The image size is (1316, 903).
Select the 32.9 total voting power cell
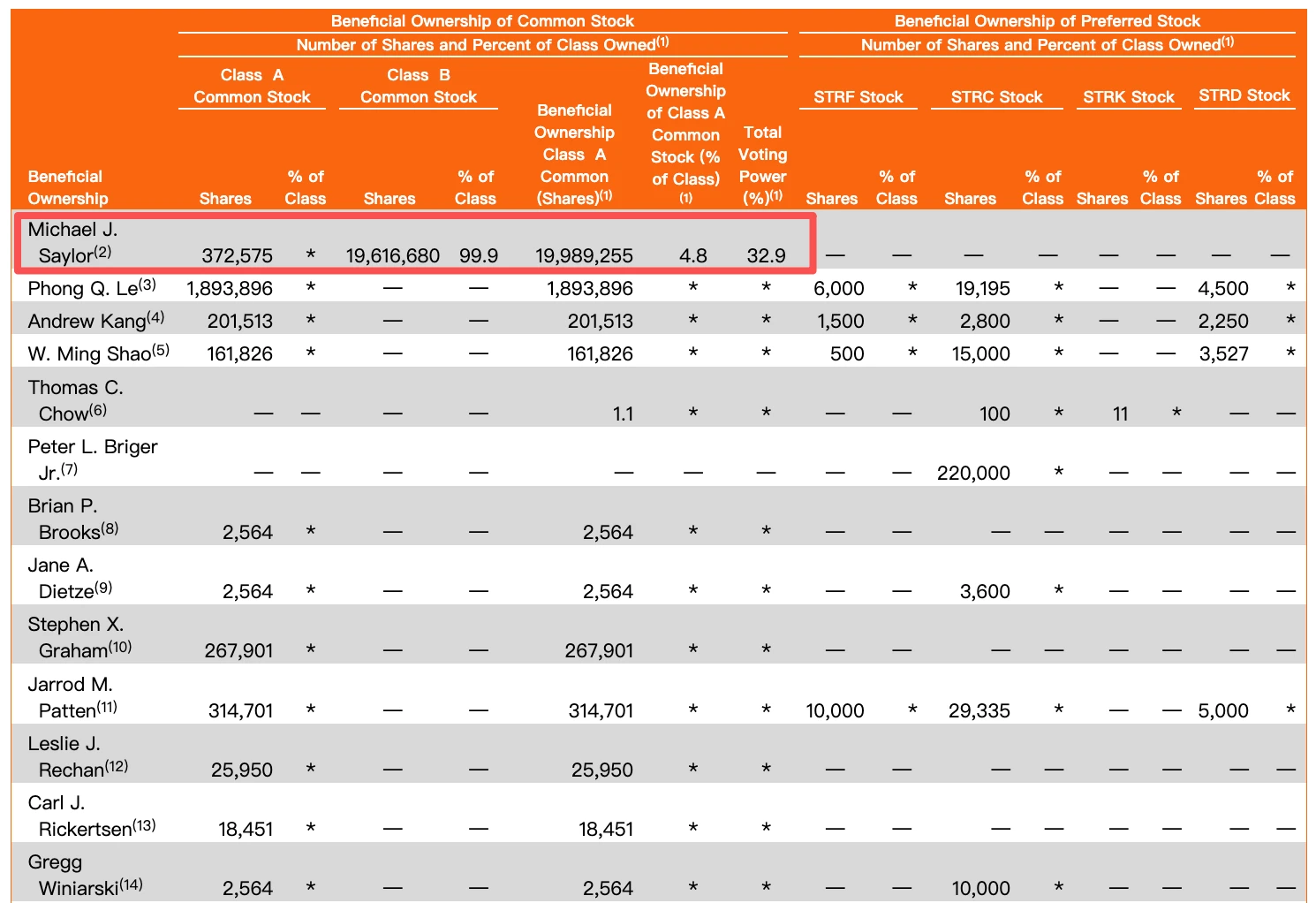click(x=766, y=255)
